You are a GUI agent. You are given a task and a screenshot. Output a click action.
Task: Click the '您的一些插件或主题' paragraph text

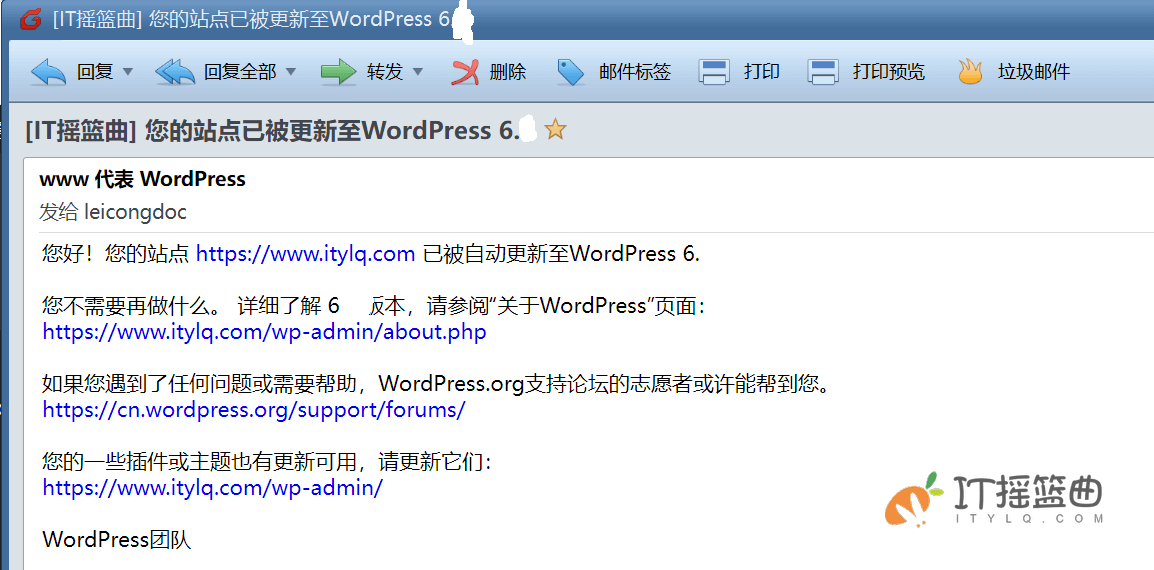coord(266,462)
